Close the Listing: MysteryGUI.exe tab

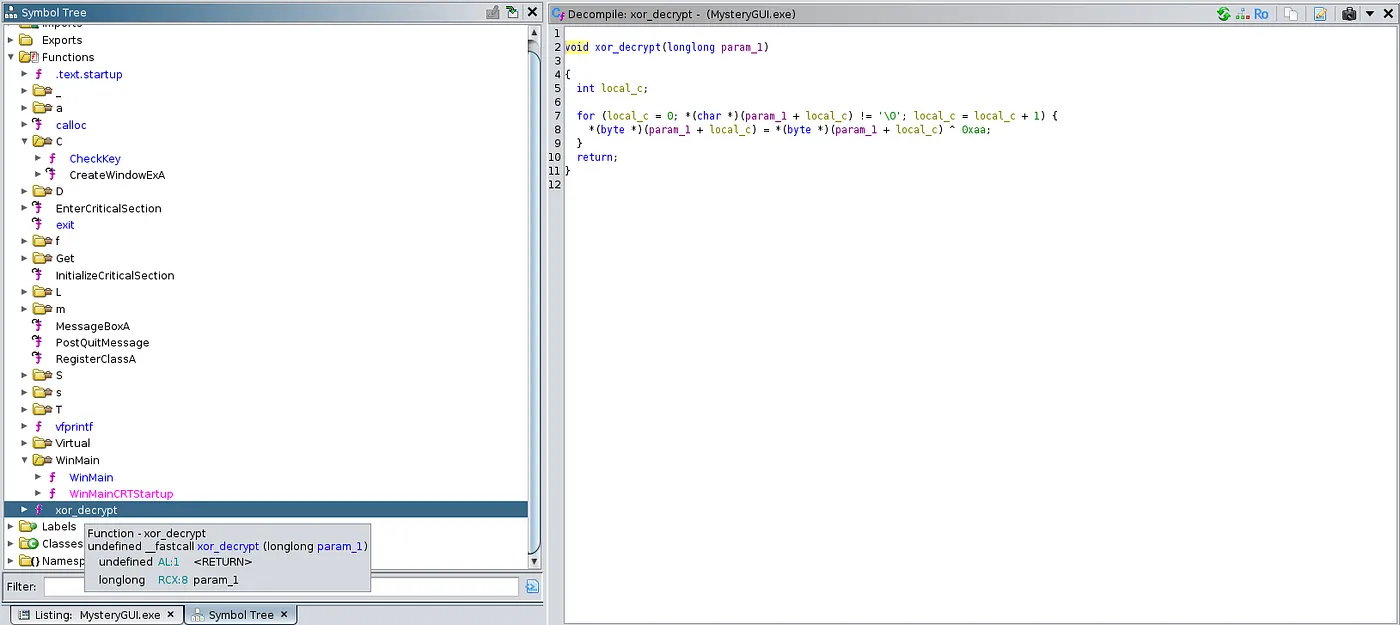[171, 615]
